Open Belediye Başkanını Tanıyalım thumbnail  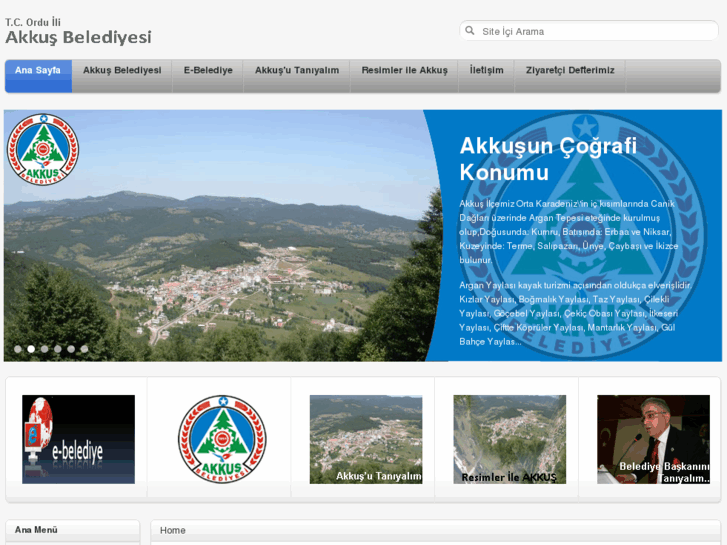(x=653, y=439)
